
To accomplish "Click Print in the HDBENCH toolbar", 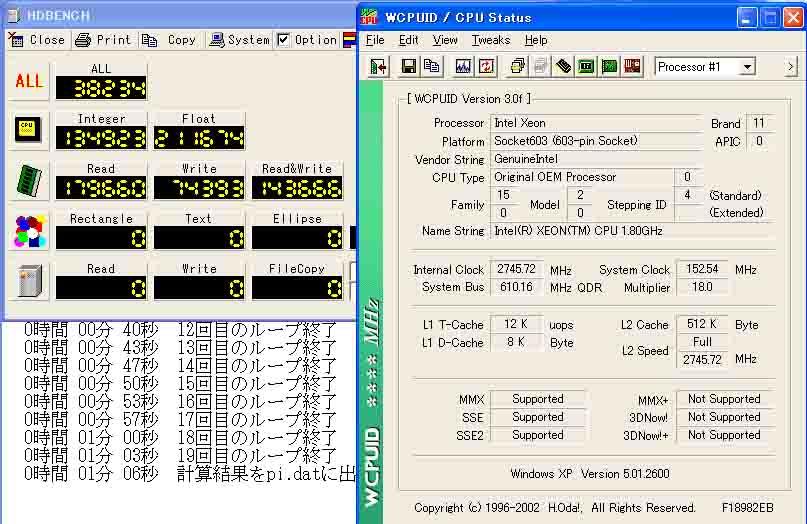I will click(103, 40).
